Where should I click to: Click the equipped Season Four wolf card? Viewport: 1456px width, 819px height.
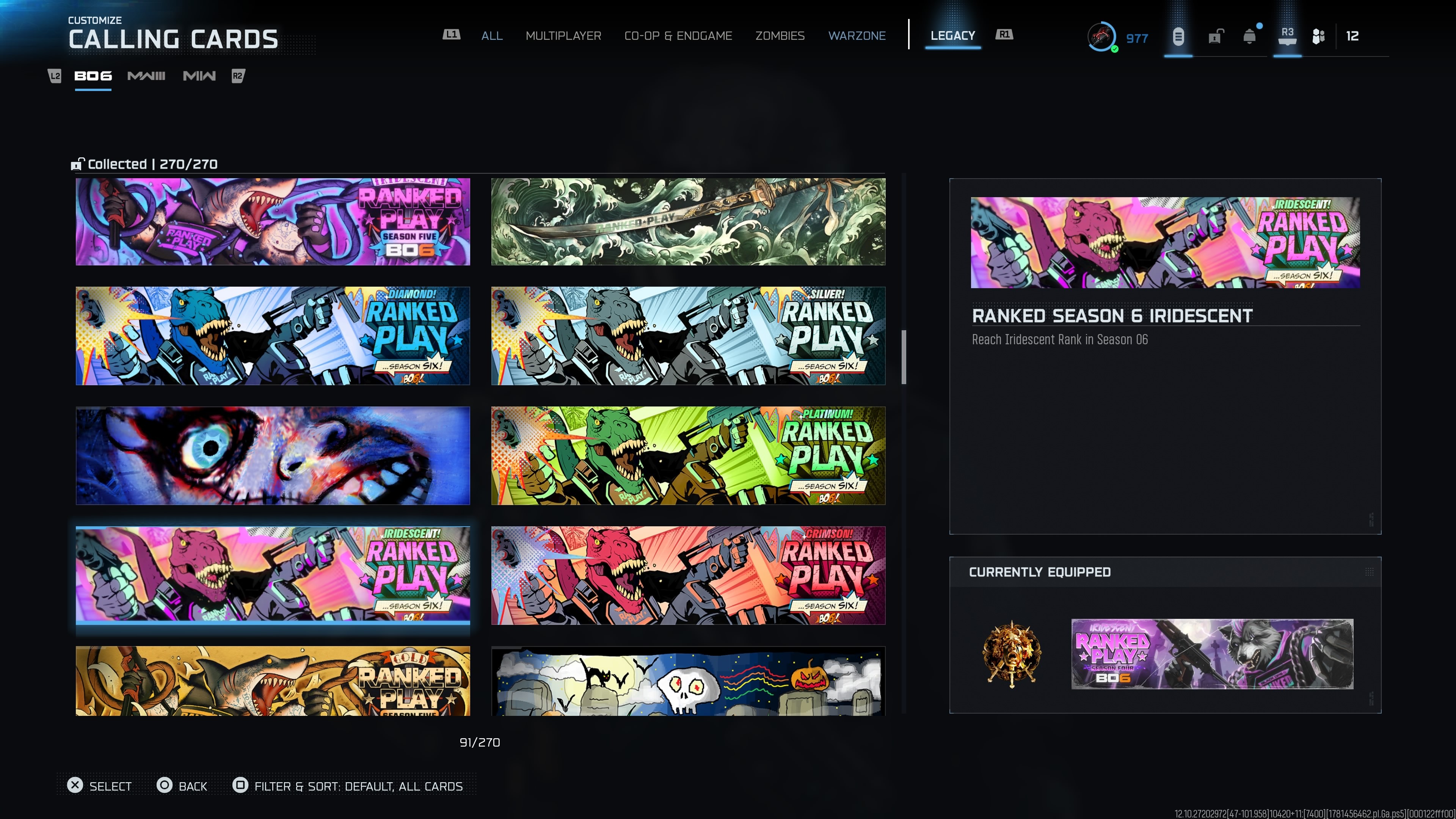pos(1213,654)
